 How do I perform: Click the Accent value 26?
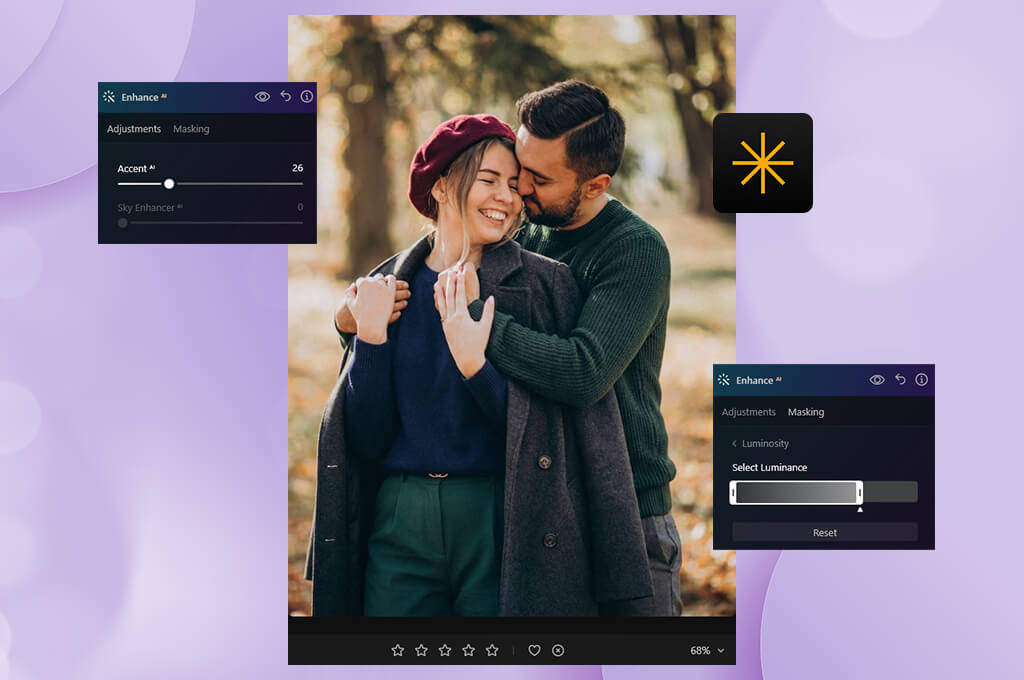tap(298, 168)
